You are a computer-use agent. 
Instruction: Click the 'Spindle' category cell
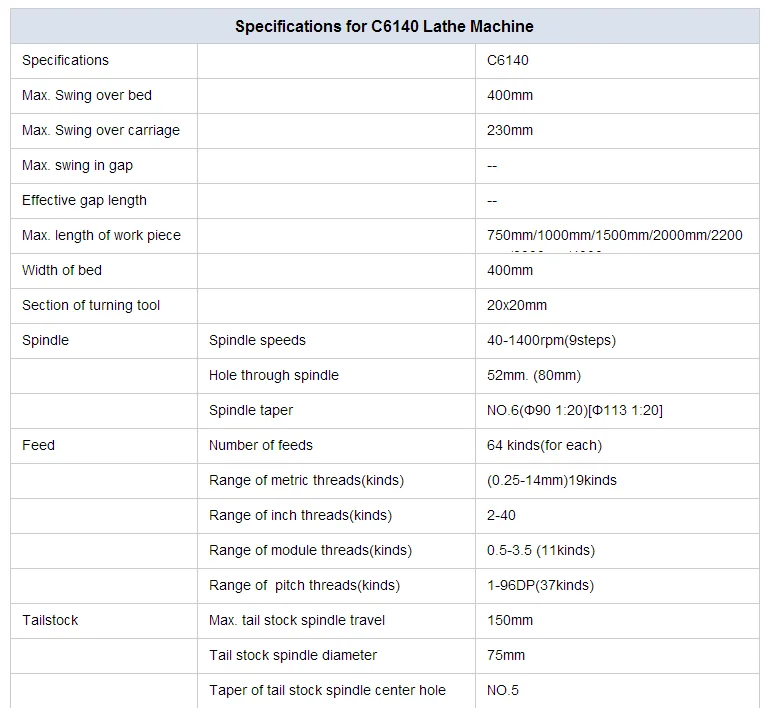[x=46, y=340]
